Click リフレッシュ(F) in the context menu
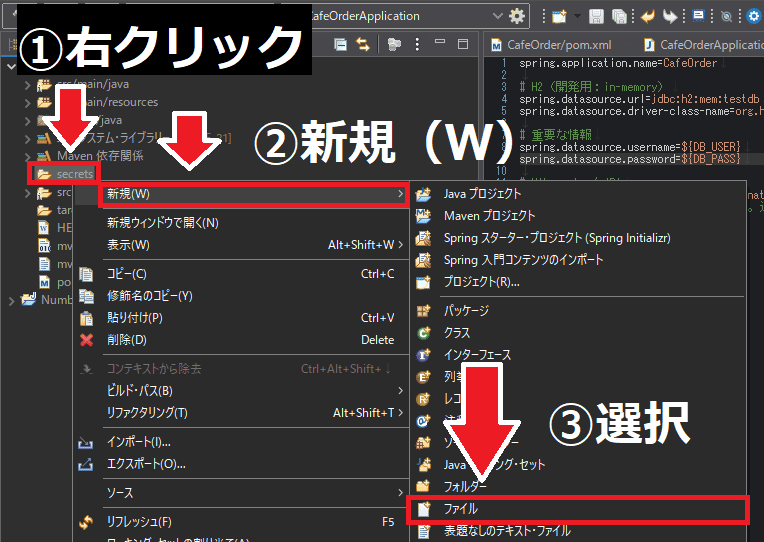This screenshot has height=542, width=764. pos(139,522)
